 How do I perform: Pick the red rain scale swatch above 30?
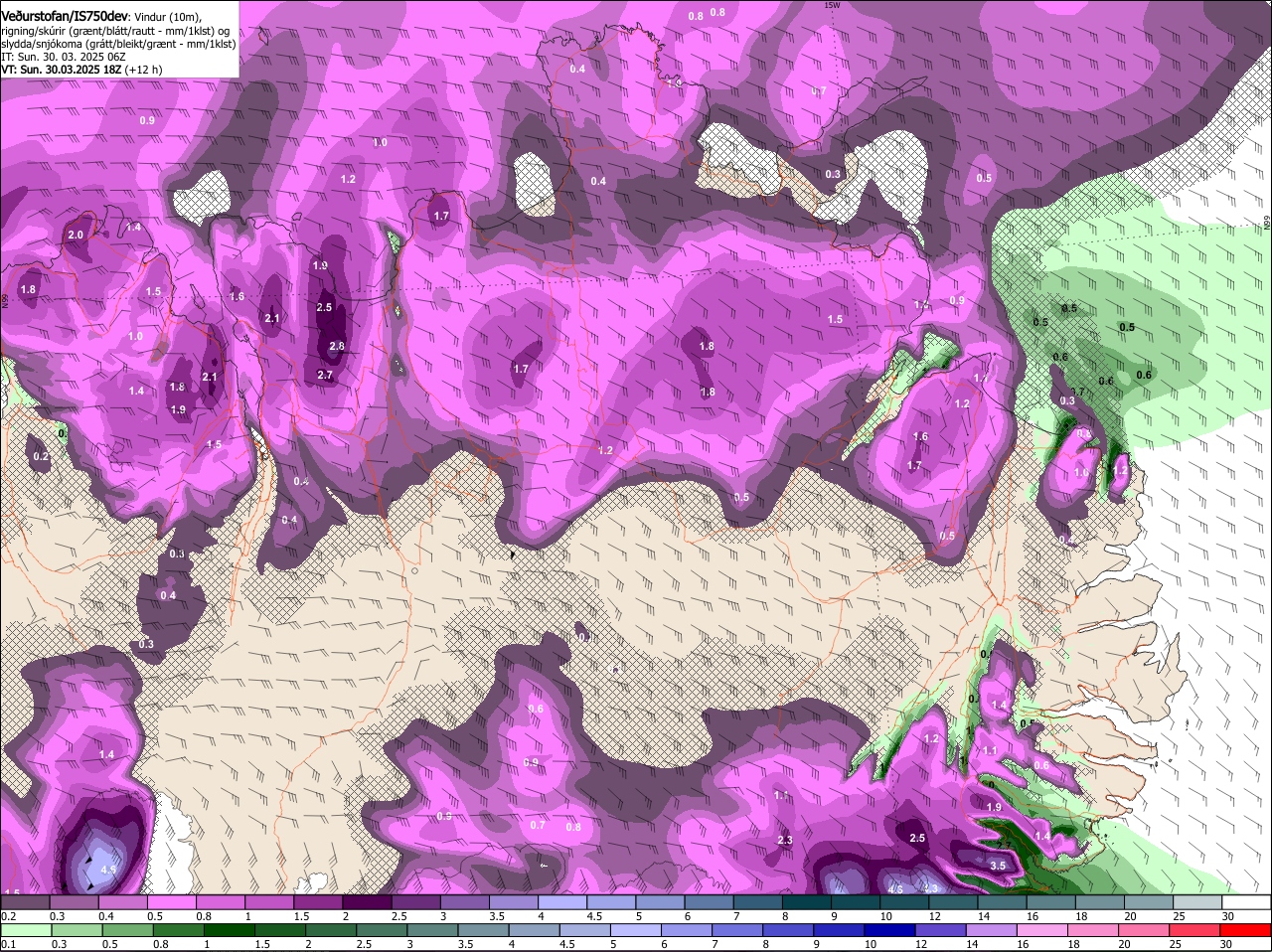click(x=1244, y=930)
